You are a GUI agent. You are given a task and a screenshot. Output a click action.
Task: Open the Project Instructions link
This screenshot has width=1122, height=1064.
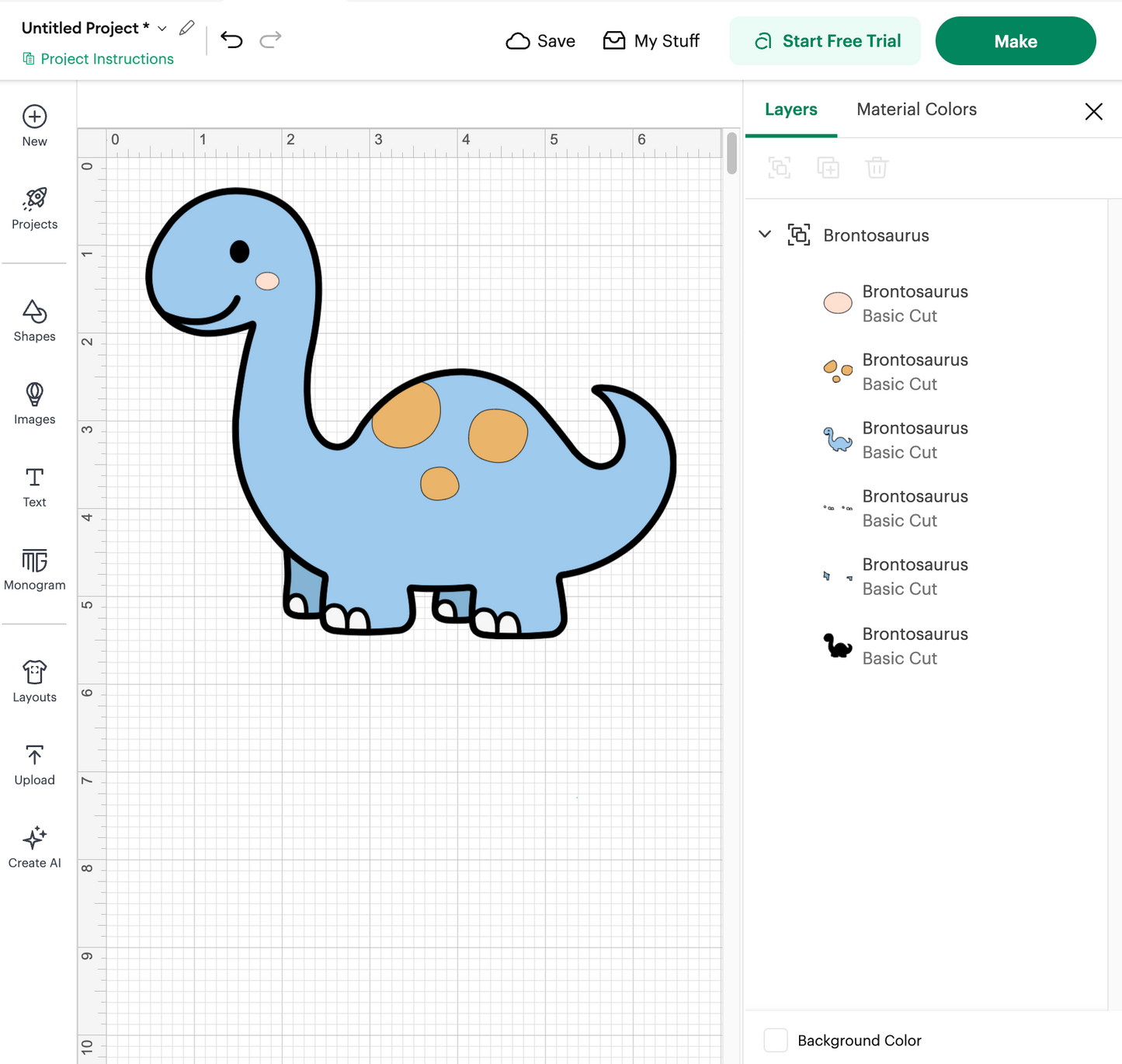(x=98, y=59)
